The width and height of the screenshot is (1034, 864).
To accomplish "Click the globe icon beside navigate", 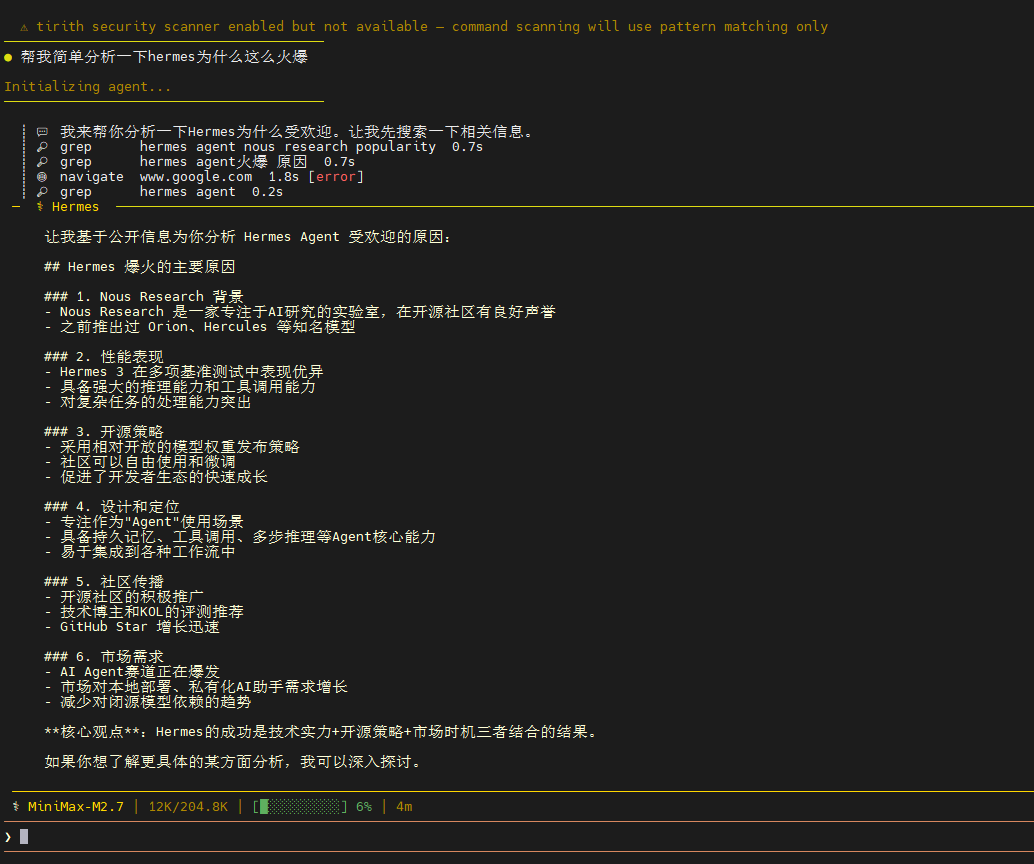I will [42, 177].
